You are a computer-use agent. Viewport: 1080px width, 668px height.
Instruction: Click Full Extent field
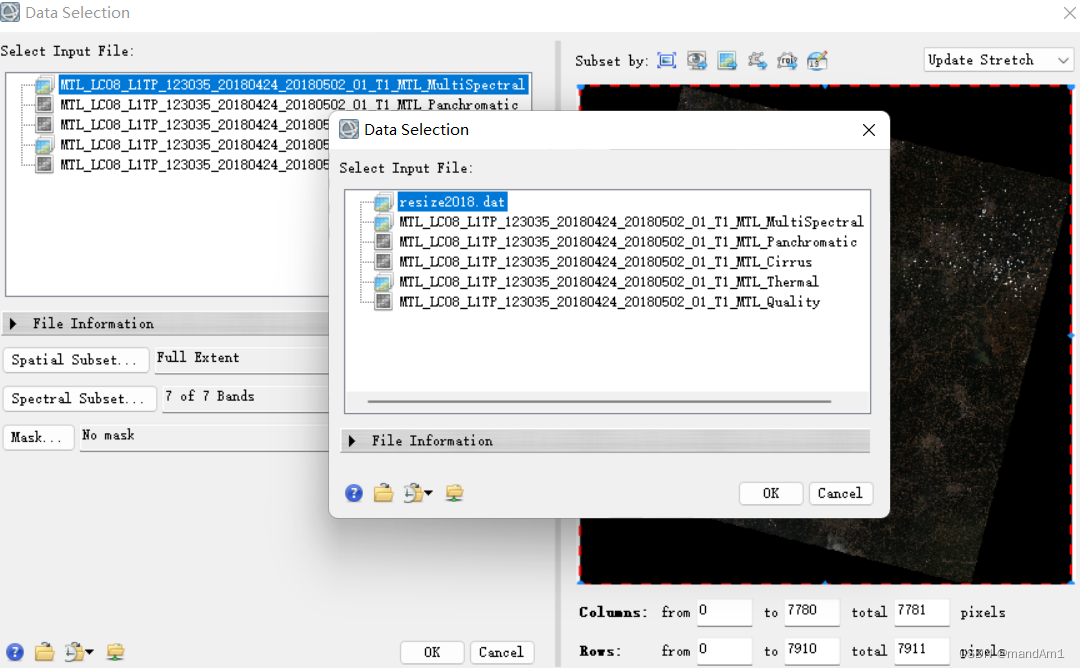coord(242,359)
